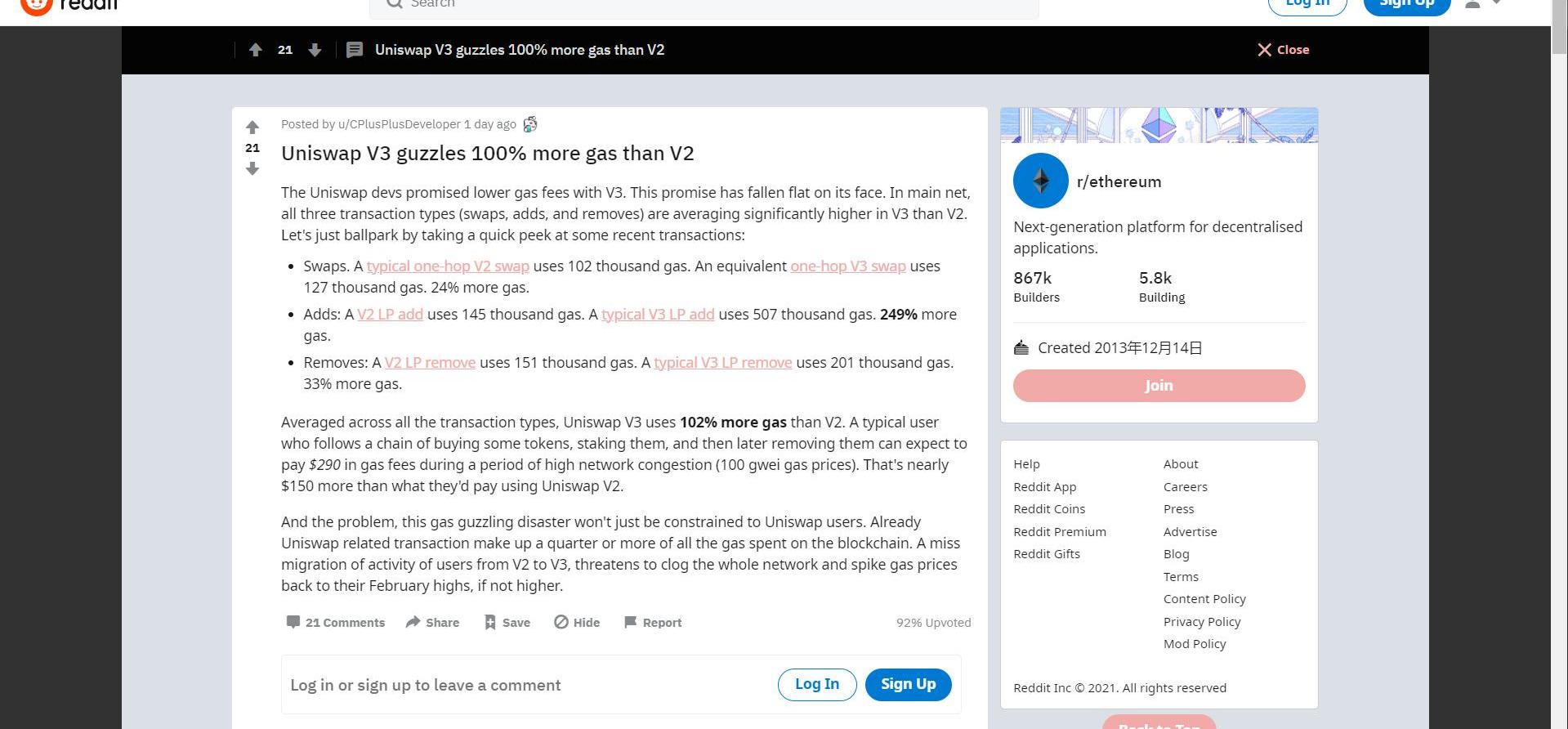Share this post

click(432, 623)
